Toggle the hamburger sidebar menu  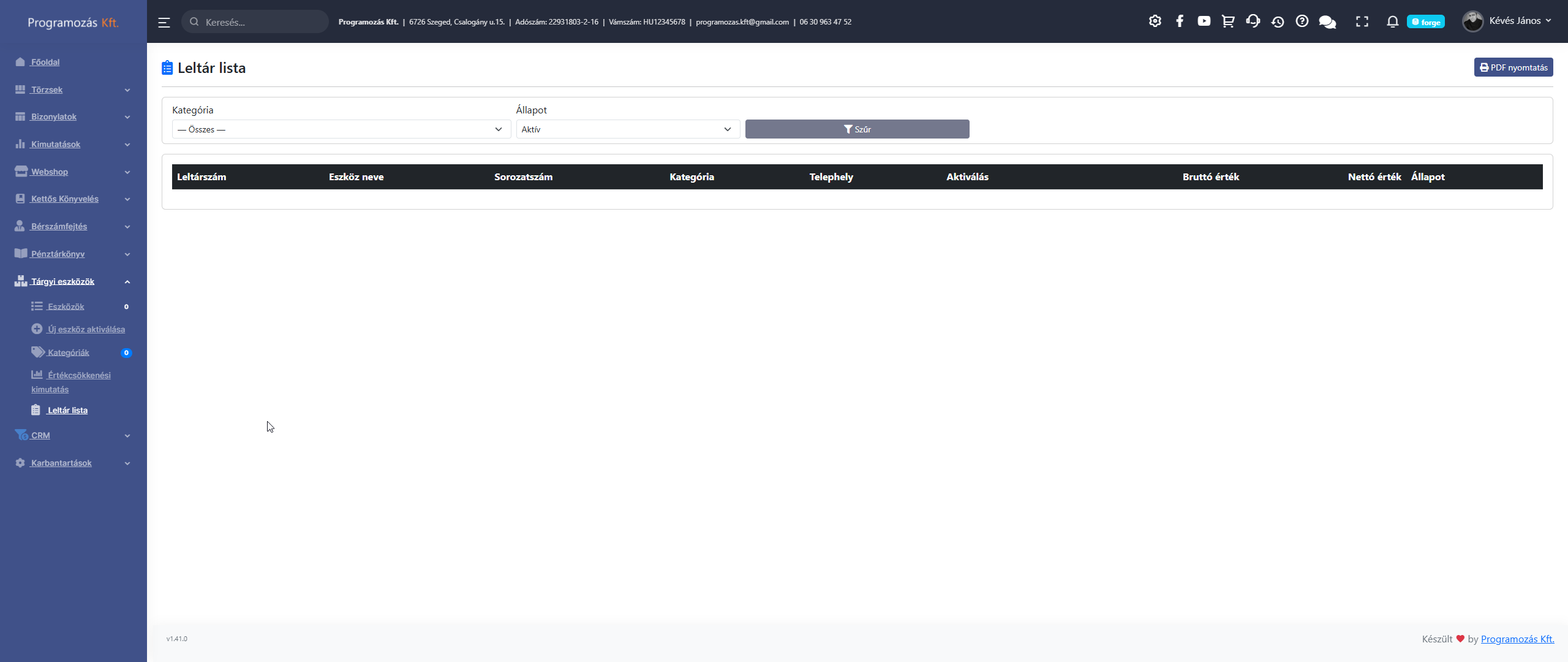164,22
